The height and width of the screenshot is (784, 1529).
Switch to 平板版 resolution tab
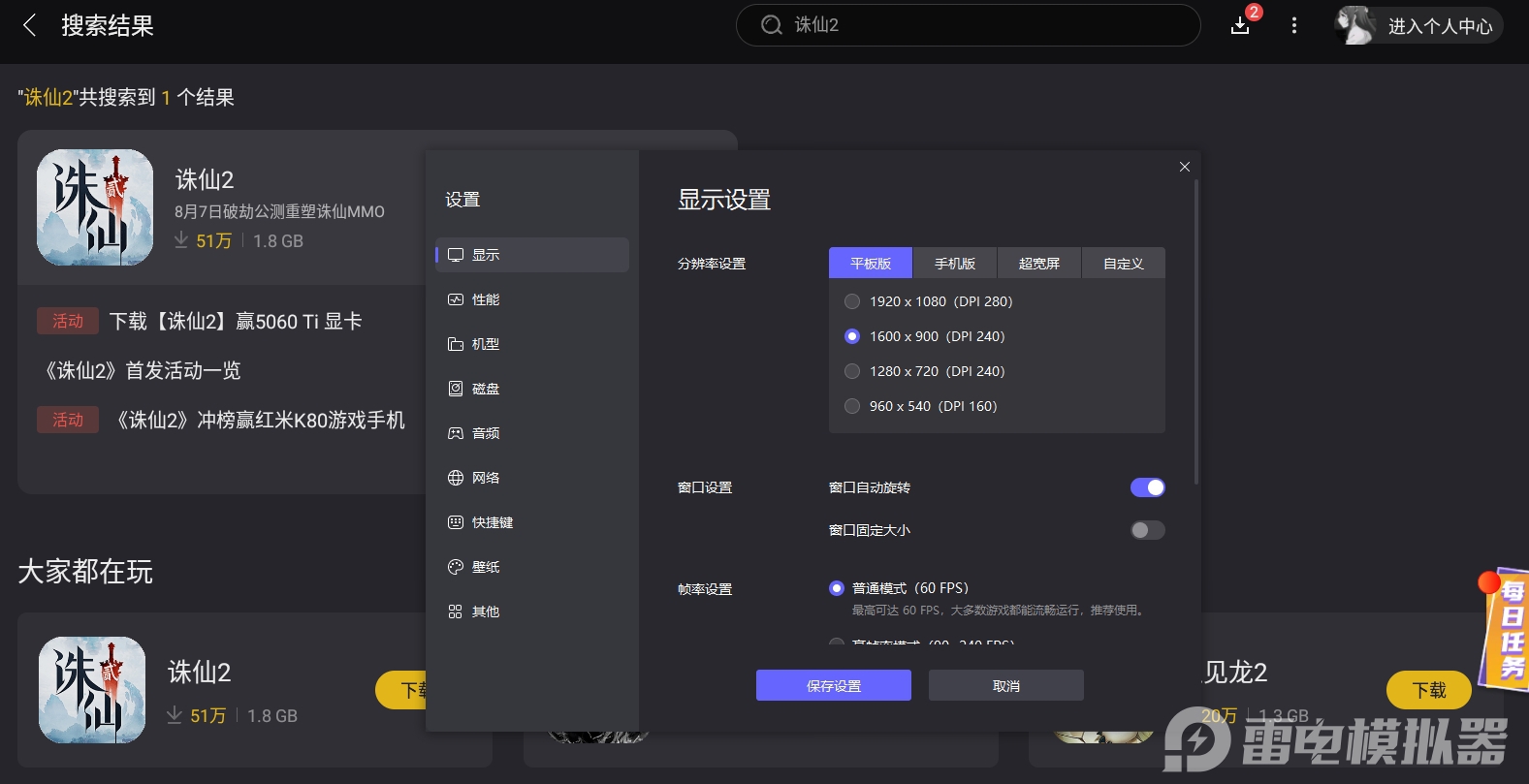[871, 264]
